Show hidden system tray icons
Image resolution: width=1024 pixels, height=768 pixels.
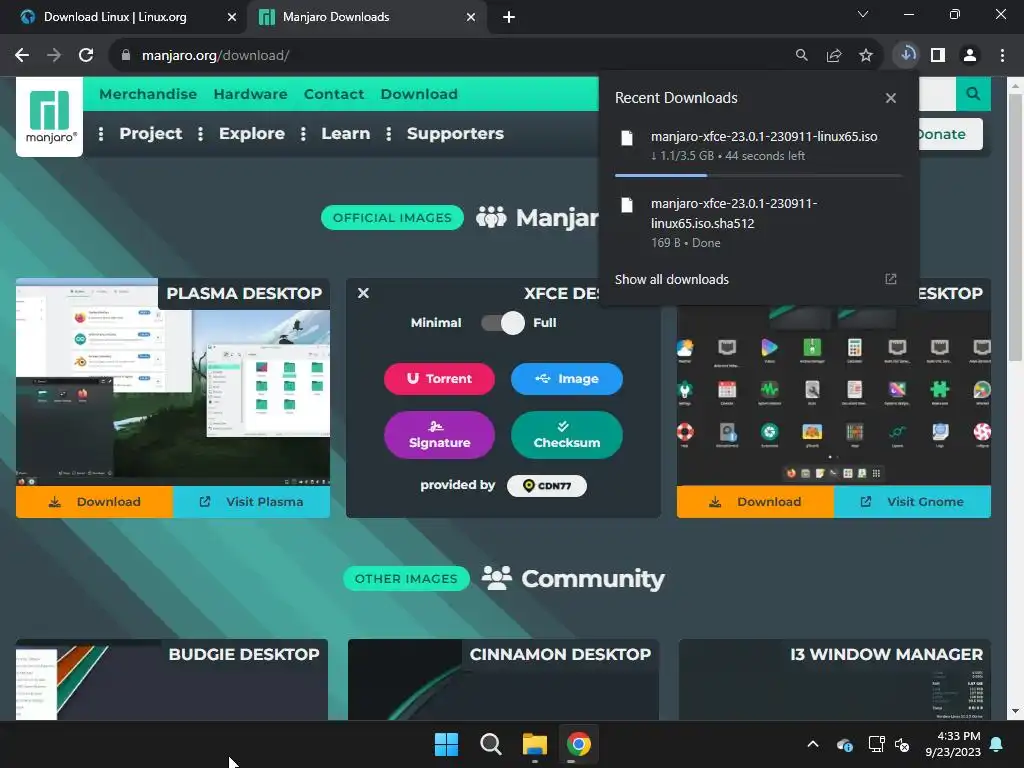click(812, 744)
